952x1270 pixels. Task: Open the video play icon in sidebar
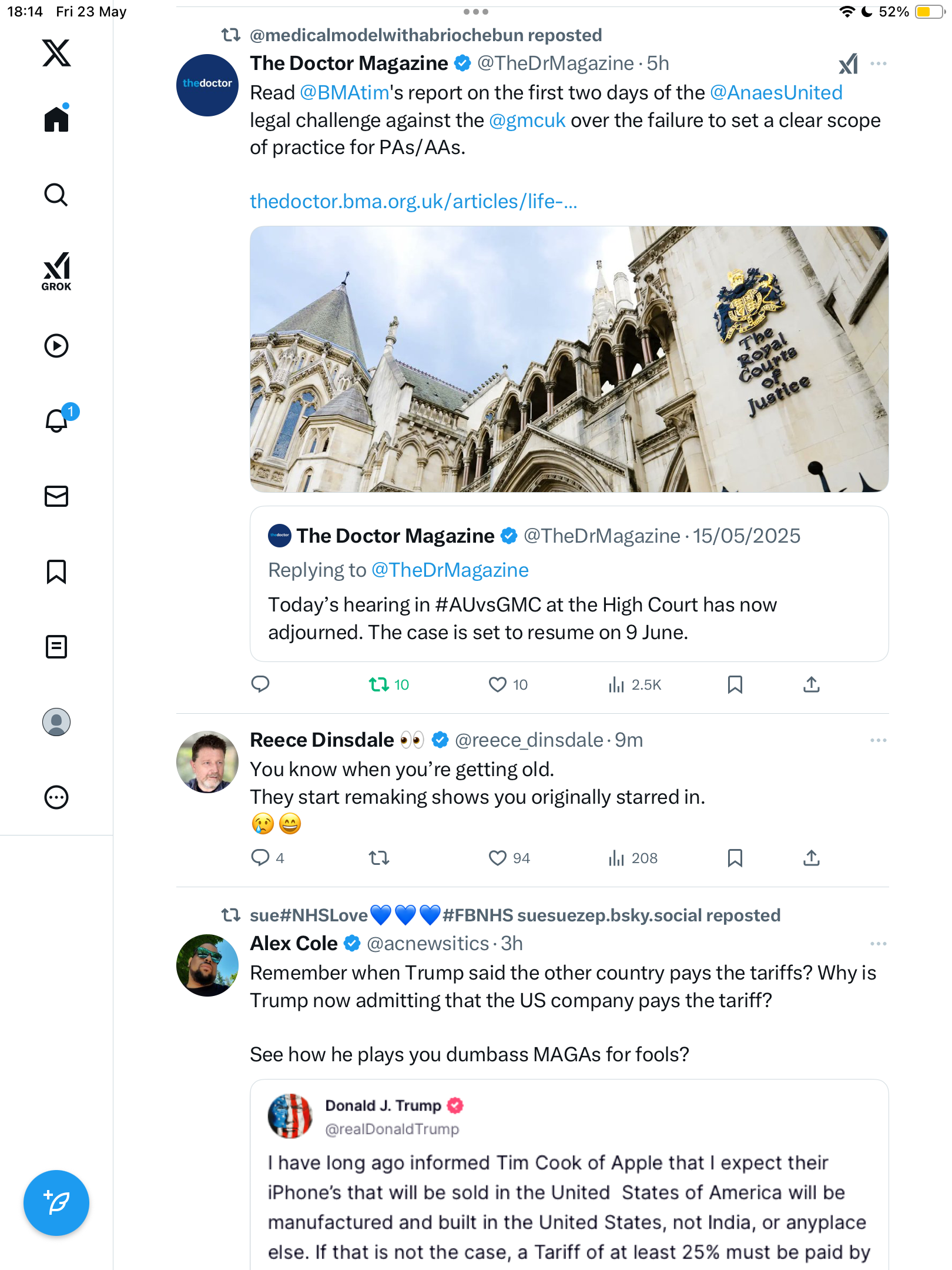(56, 346)
